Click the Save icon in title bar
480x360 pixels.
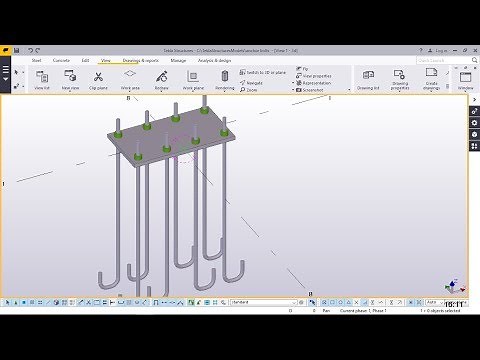pos(16,50)
